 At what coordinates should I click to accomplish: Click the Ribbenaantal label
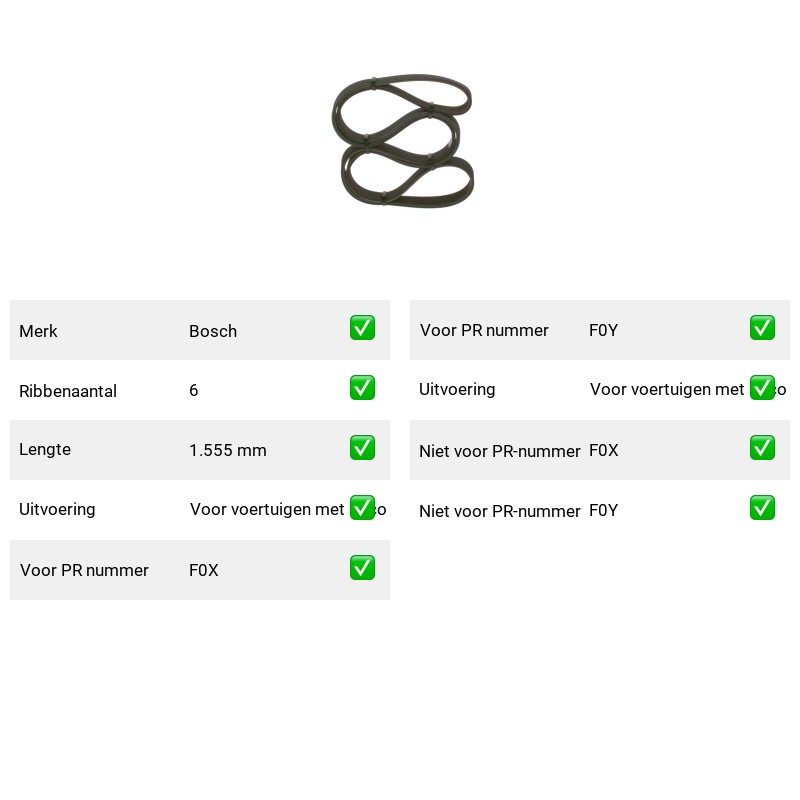tap(68, 391)
